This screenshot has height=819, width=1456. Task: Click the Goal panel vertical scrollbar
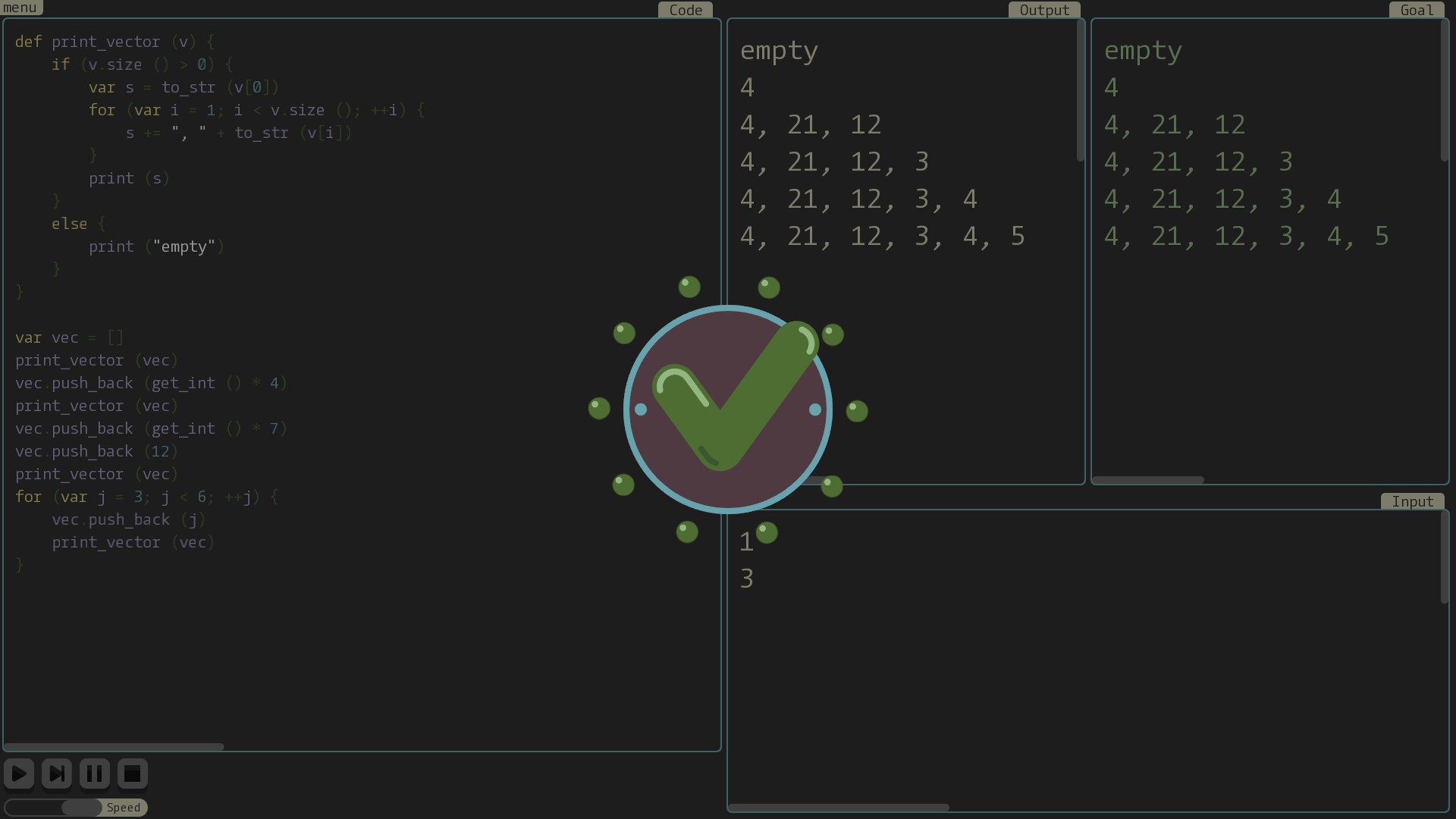tap(1444, 91)
